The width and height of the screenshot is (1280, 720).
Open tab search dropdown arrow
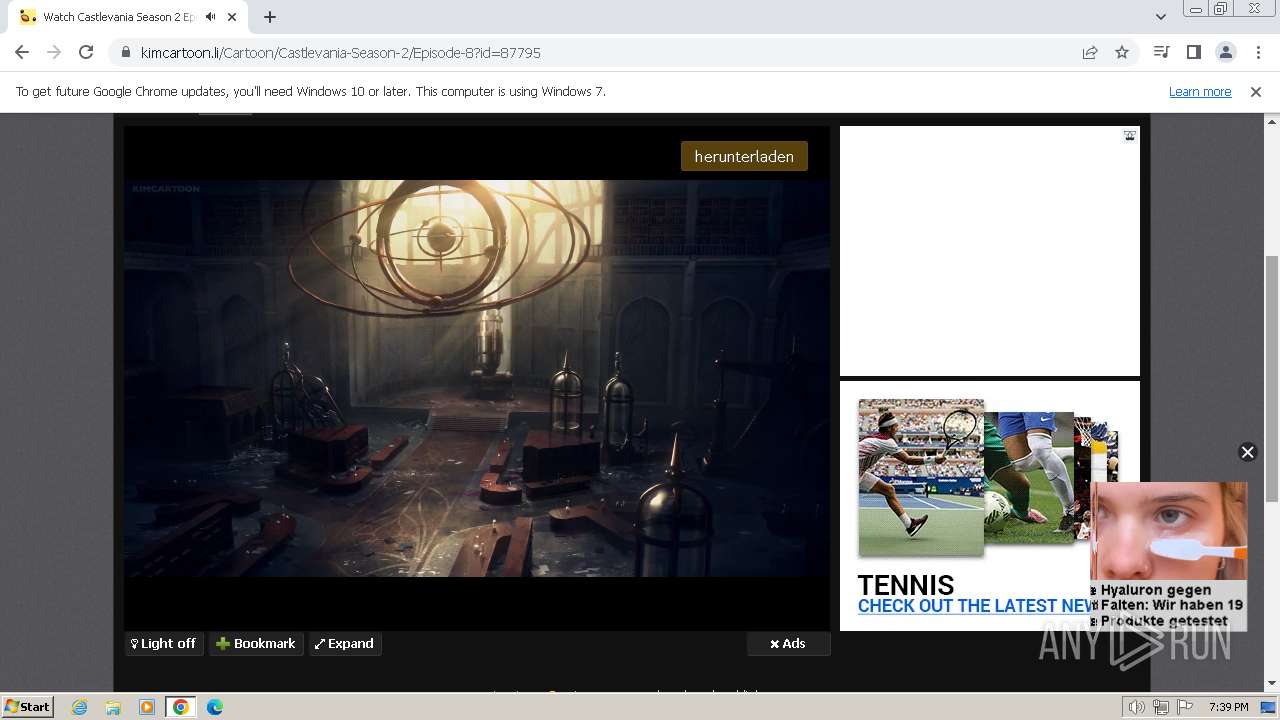click(x=1160, y=17)
